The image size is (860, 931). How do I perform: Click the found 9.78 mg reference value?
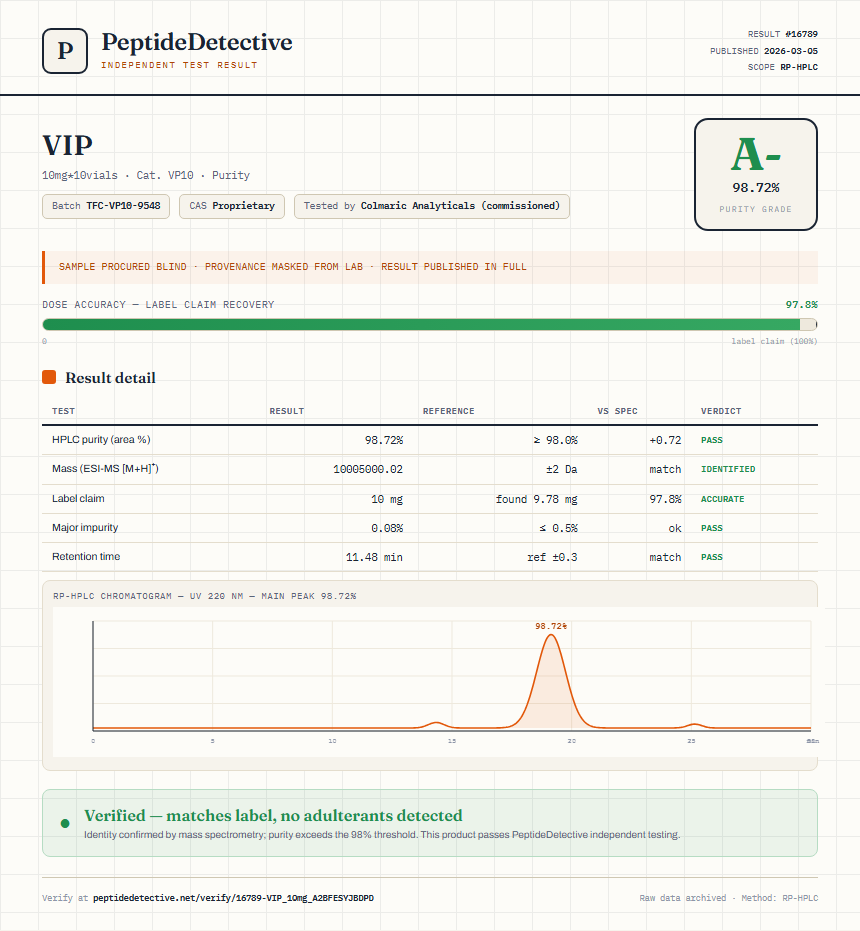(536, 499)
